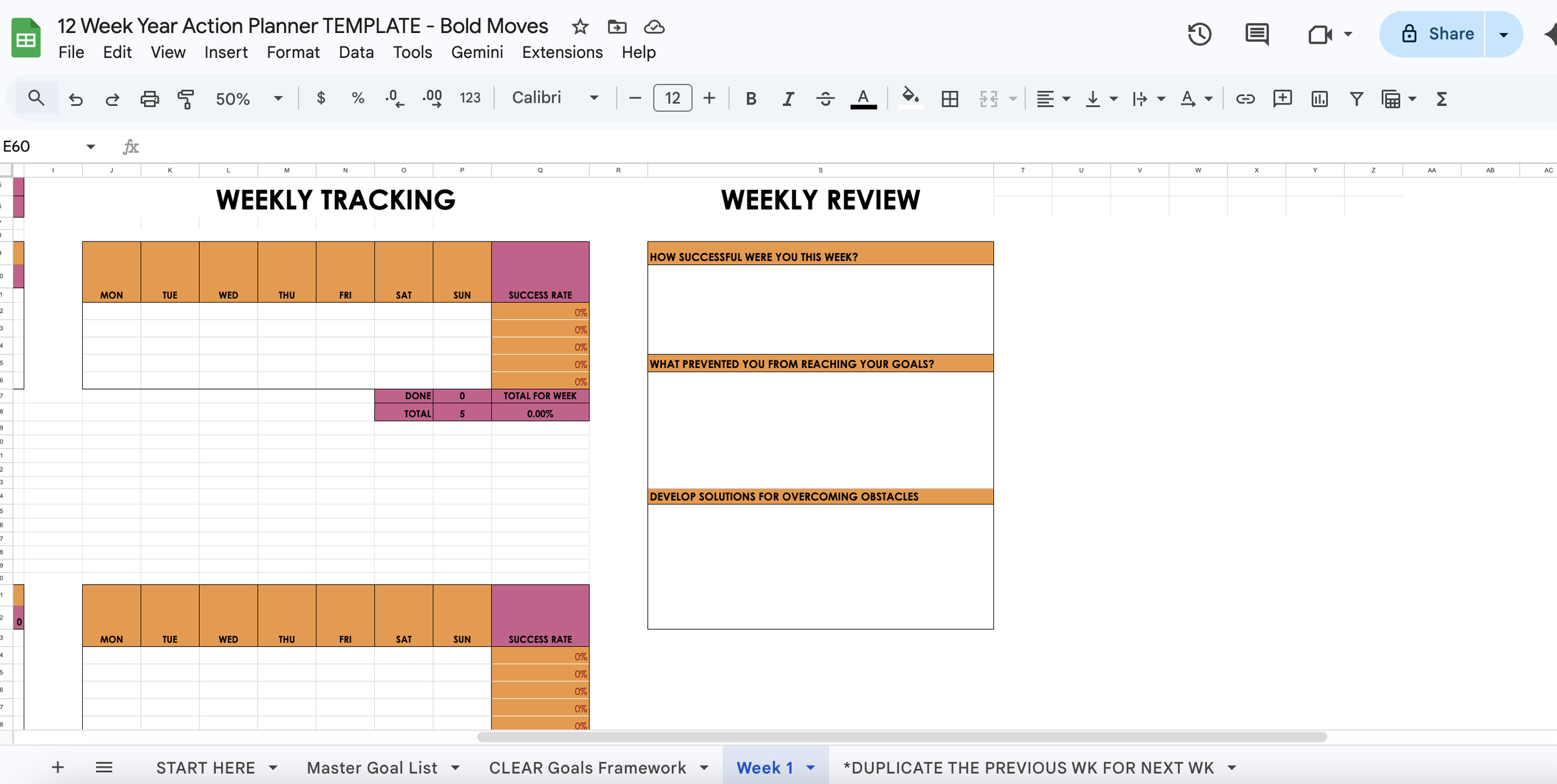Star this spreadsheet document
Screen dimensions: 1557x784
(x=580, y=27)
